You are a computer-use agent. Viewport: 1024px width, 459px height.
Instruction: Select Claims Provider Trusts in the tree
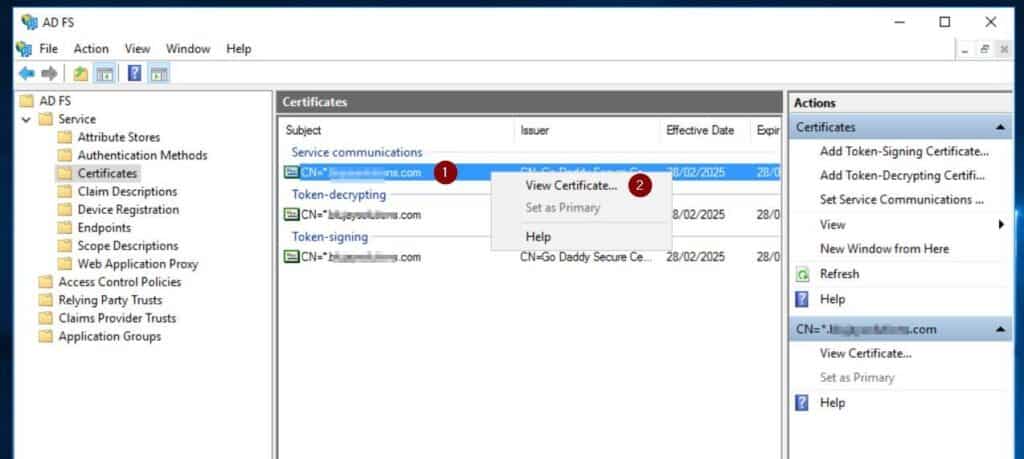tap(117, 319)
